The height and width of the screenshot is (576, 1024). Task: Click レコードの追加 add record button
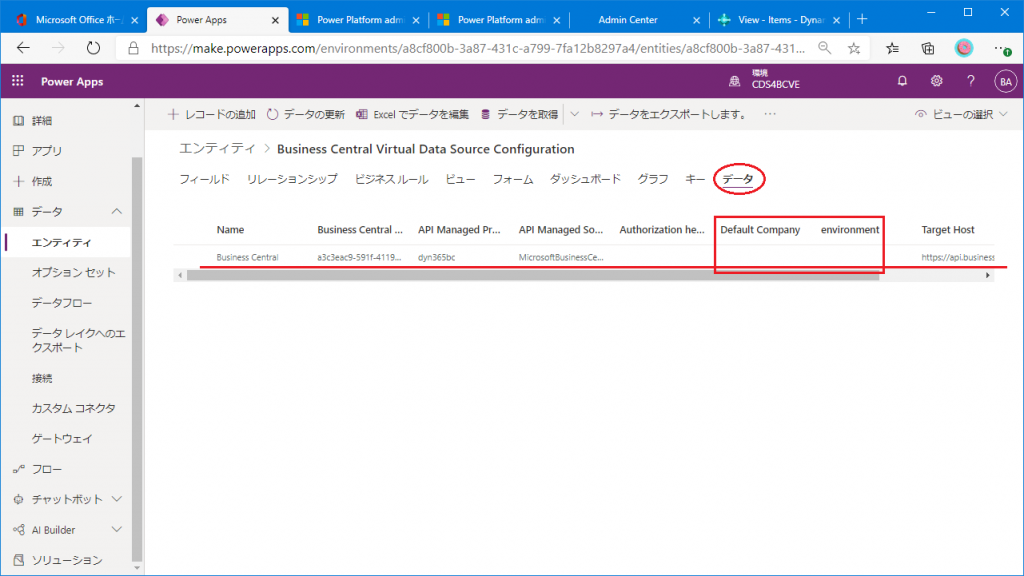coord(212,114)
